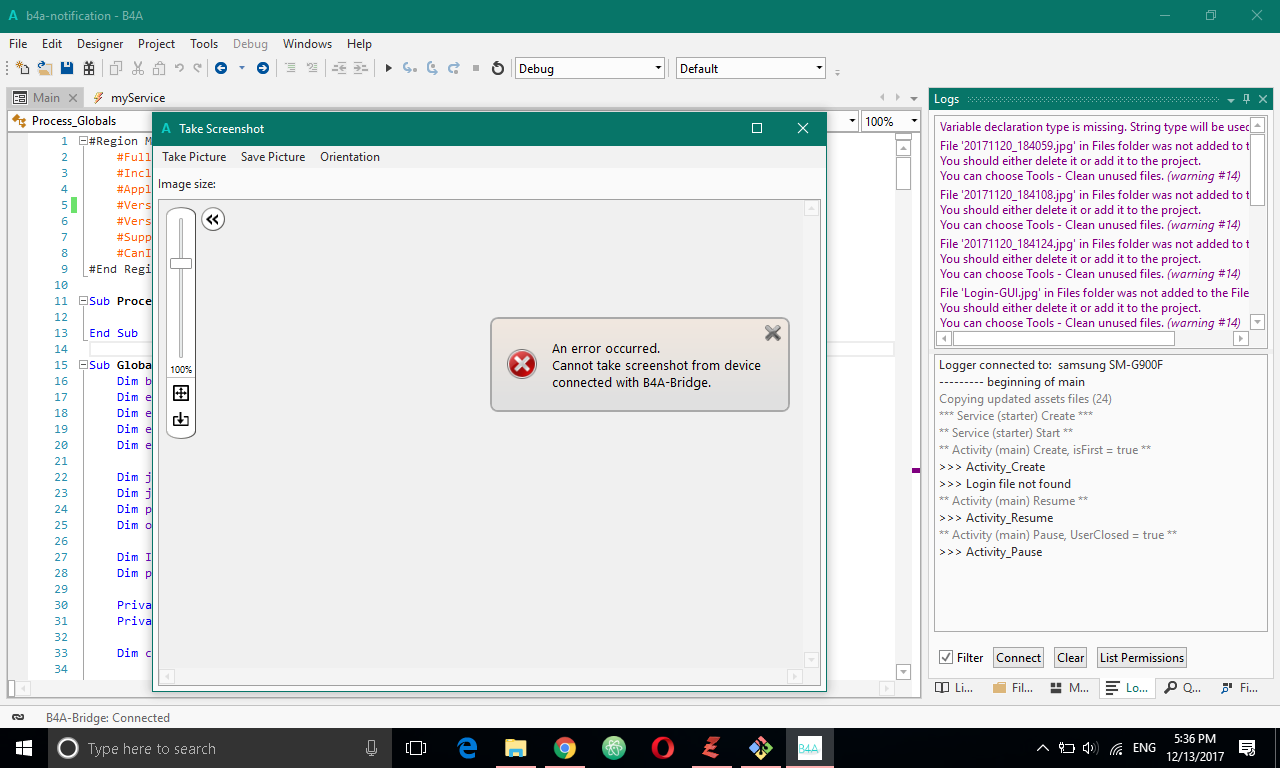Switch to the Quick Search bottom tab
1280x768 pixels.
point(1184,688)
